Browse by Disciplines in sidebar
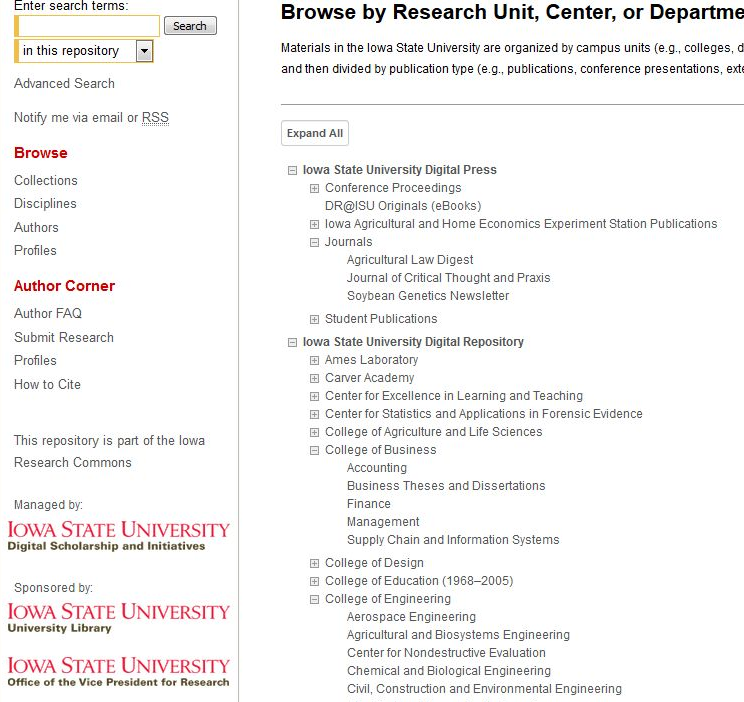Image resolution: width=744 pixels, height=702 pixels. point(45,204)
